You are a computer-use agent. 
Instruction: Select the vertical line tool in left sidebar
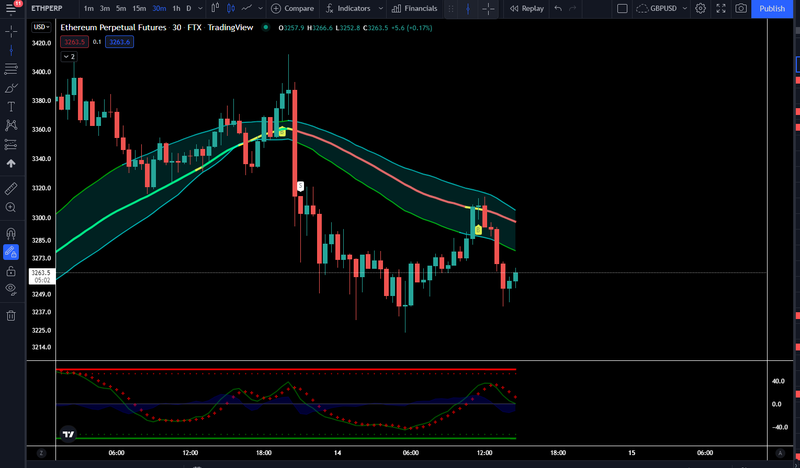tap(11, 50)
